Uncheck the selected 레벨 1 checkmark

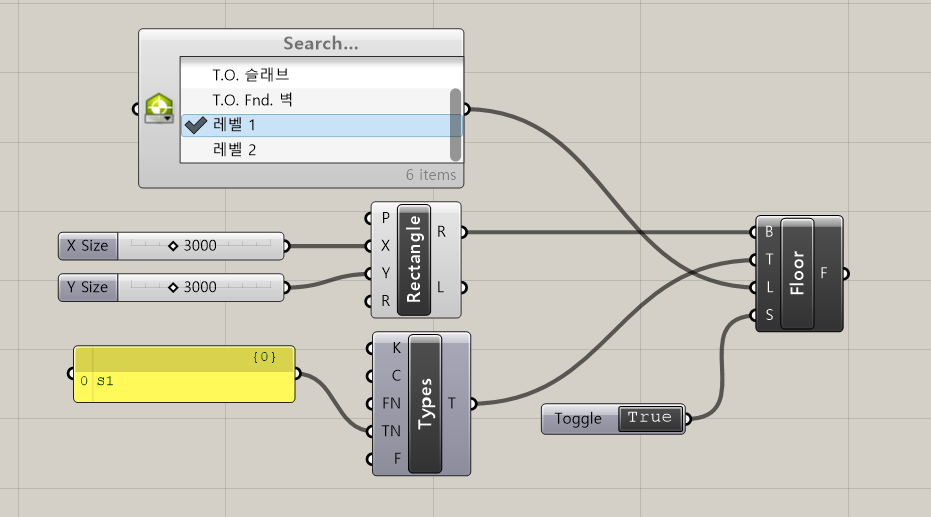196,125
